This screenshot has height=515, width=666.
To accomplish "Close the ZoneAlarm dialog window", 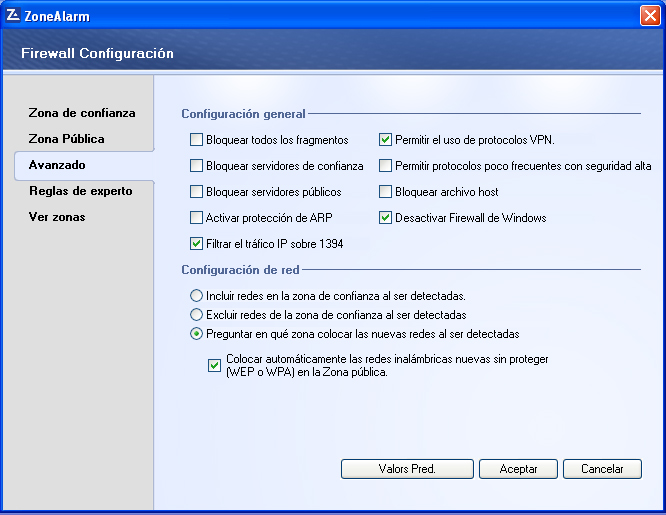I will (x=650, y=16).
